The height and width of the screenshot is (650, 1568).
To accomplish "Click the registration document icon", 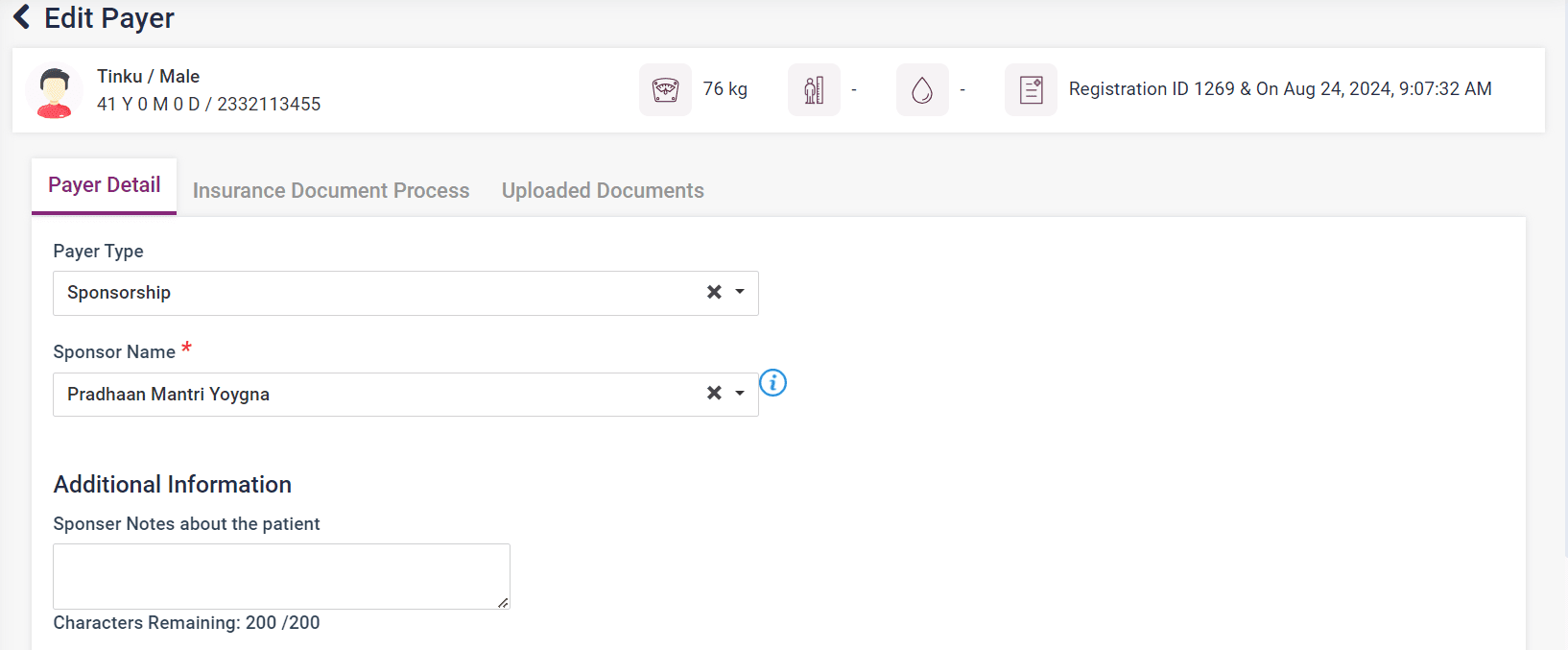I will pyautogui.click(x=1031, y=90).
